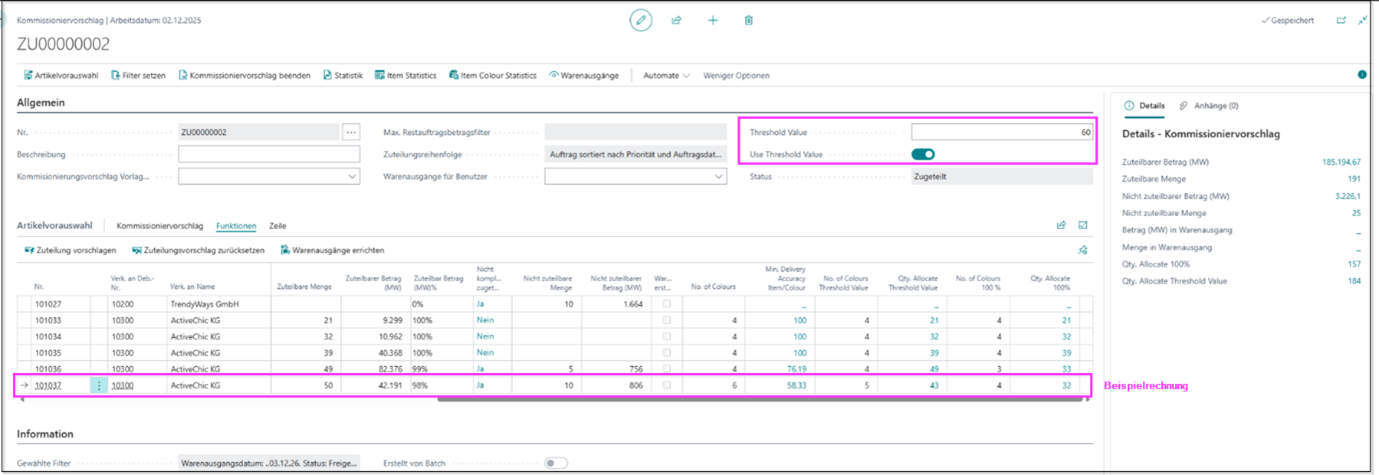Click the pencil edit icon at top
Screen dimensions: 1379x475
640,20
